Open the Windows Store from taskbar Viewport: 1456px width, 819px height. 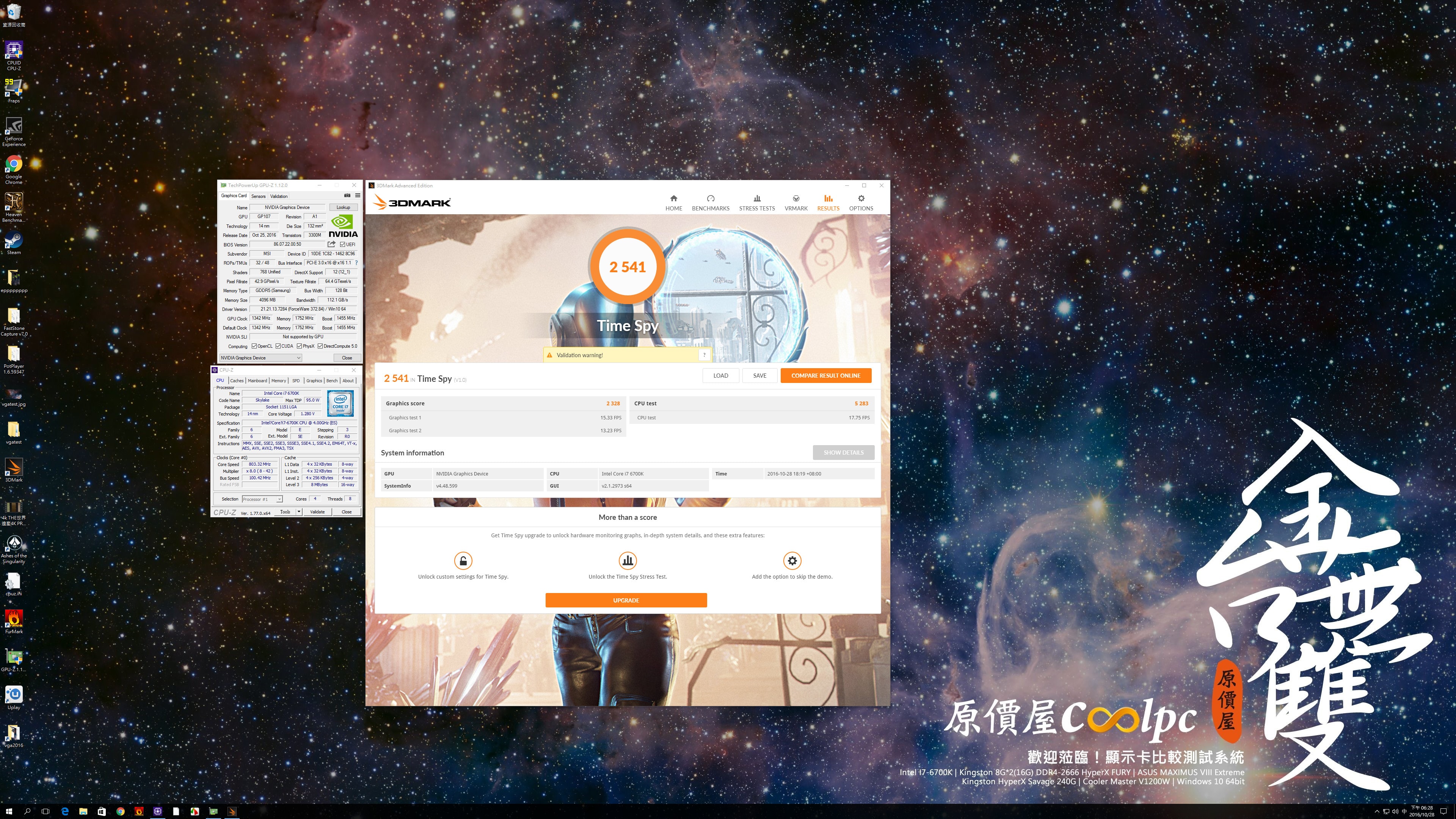pos(102,812)
